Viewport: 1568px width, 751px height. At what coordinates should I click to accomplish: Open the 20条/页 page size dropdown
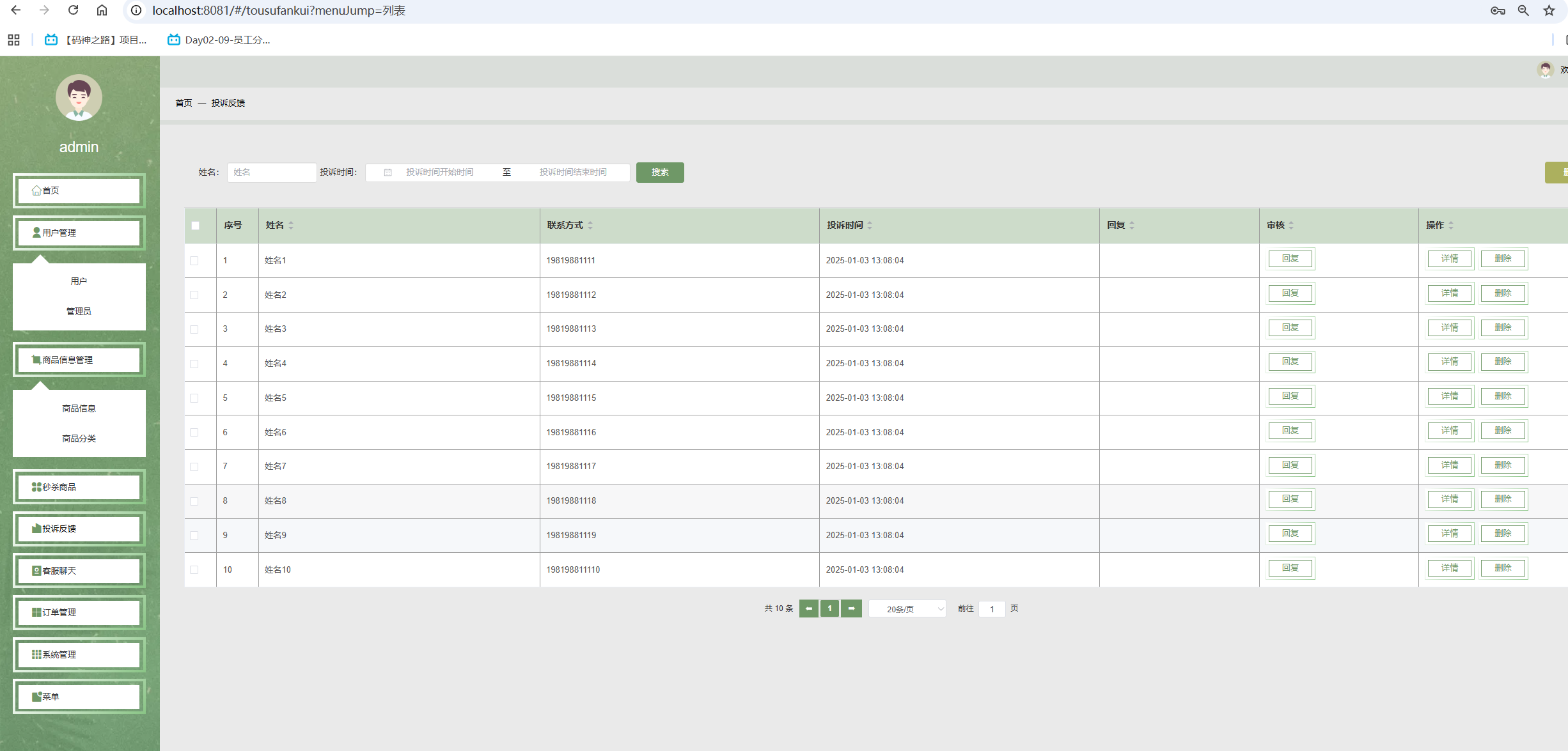(x=907, y=609)
